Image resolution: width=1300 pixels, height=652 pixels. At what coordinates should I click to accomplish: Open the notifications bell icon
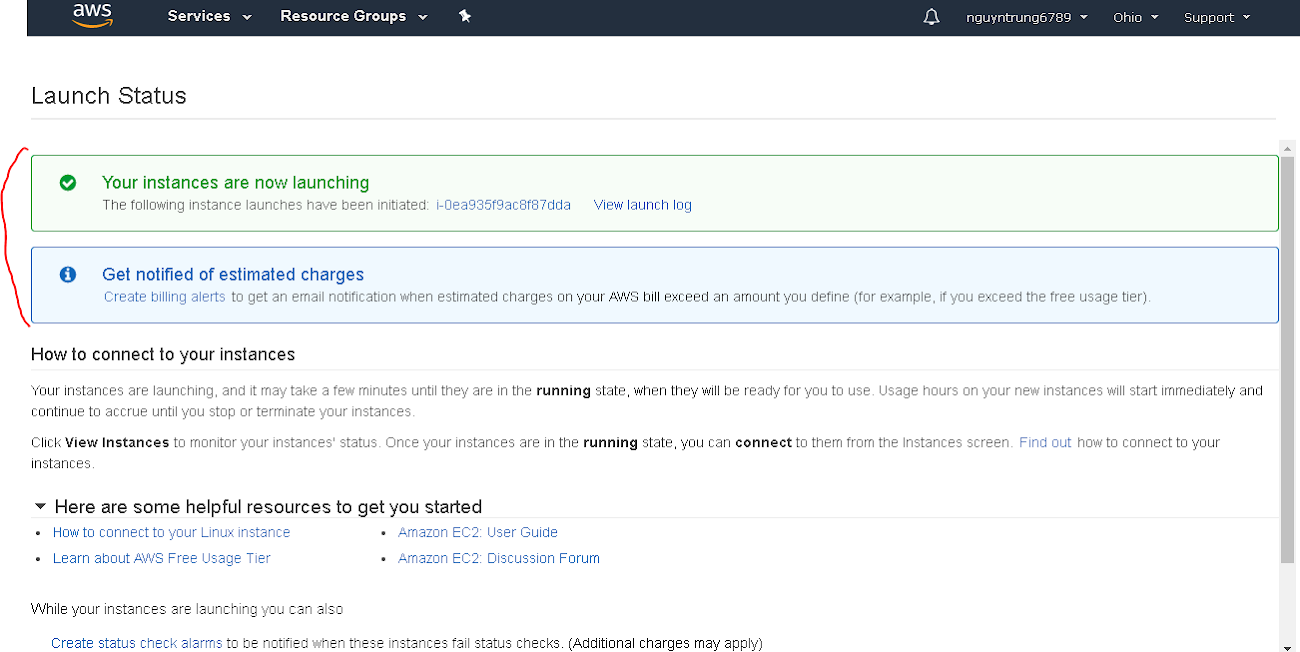click(x=932, y=17)
